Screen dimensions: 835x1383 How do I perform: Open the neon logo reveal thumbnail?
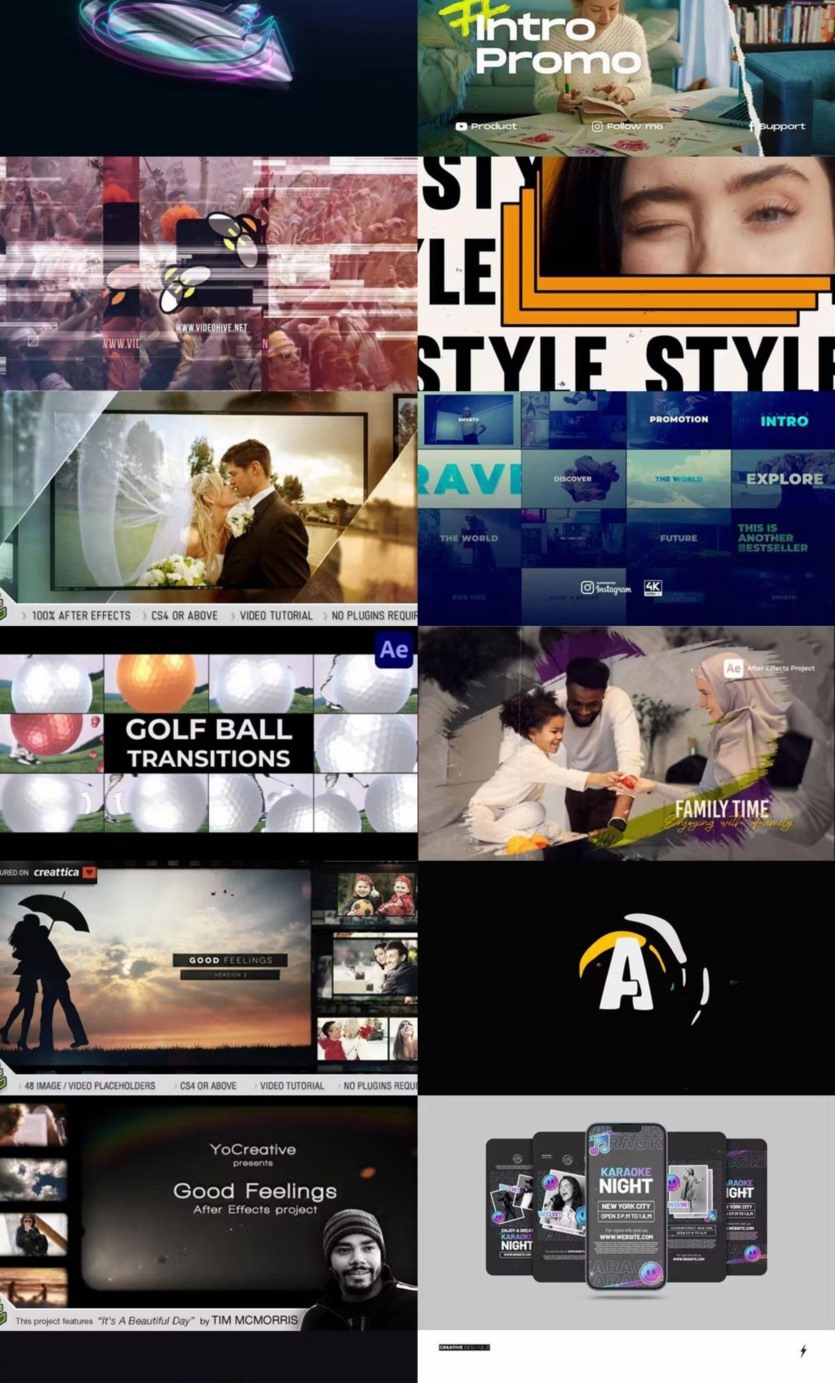[208, 77]
